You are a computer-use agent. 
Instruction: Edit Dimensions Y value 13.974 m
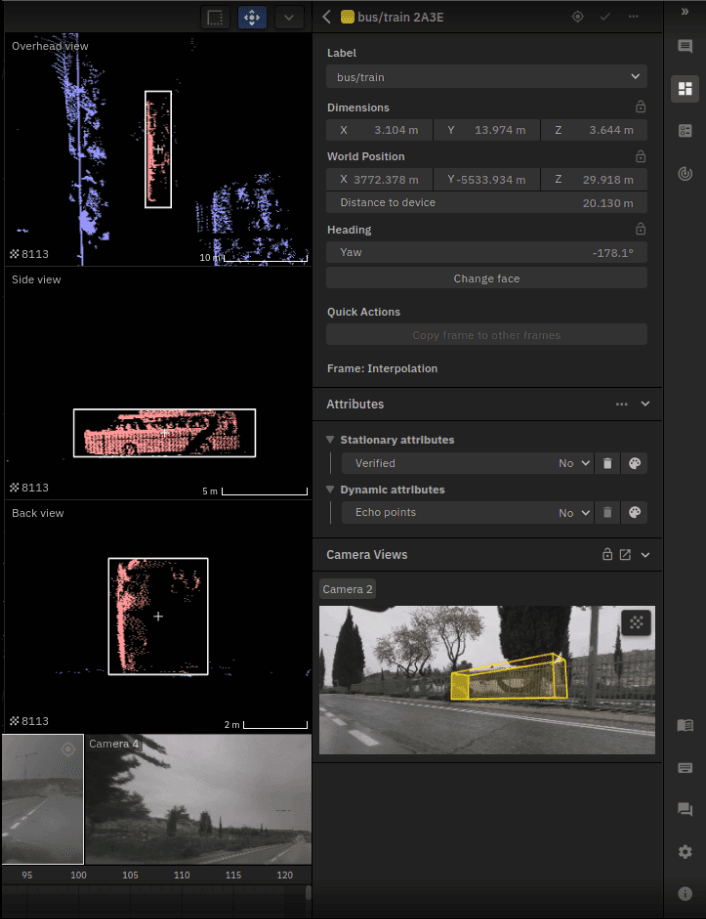point(487,130)
